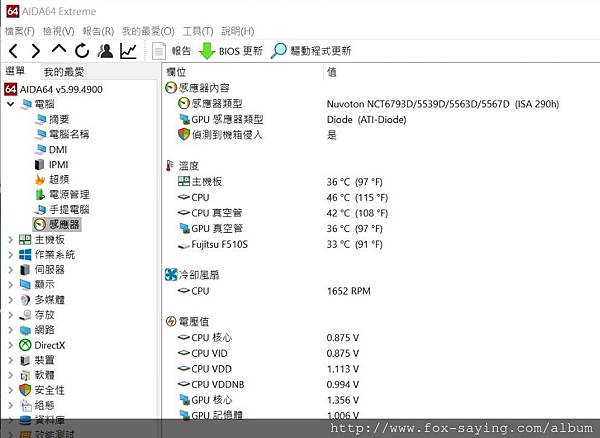This screenshot has height=438, width=600.
Task: Expand the DirectX tree node
Action: (x=10, y=345)
